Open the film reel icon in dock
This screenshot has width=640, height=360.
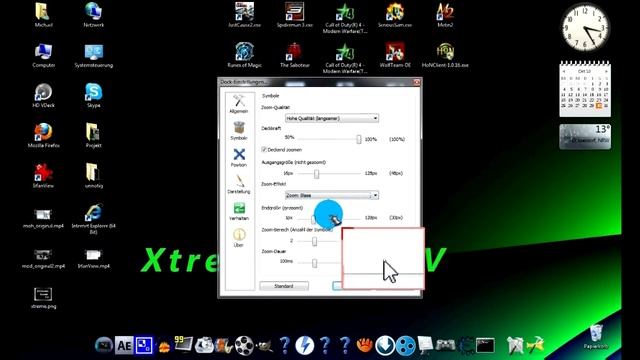pyautogui.click(x=244, y=346)
